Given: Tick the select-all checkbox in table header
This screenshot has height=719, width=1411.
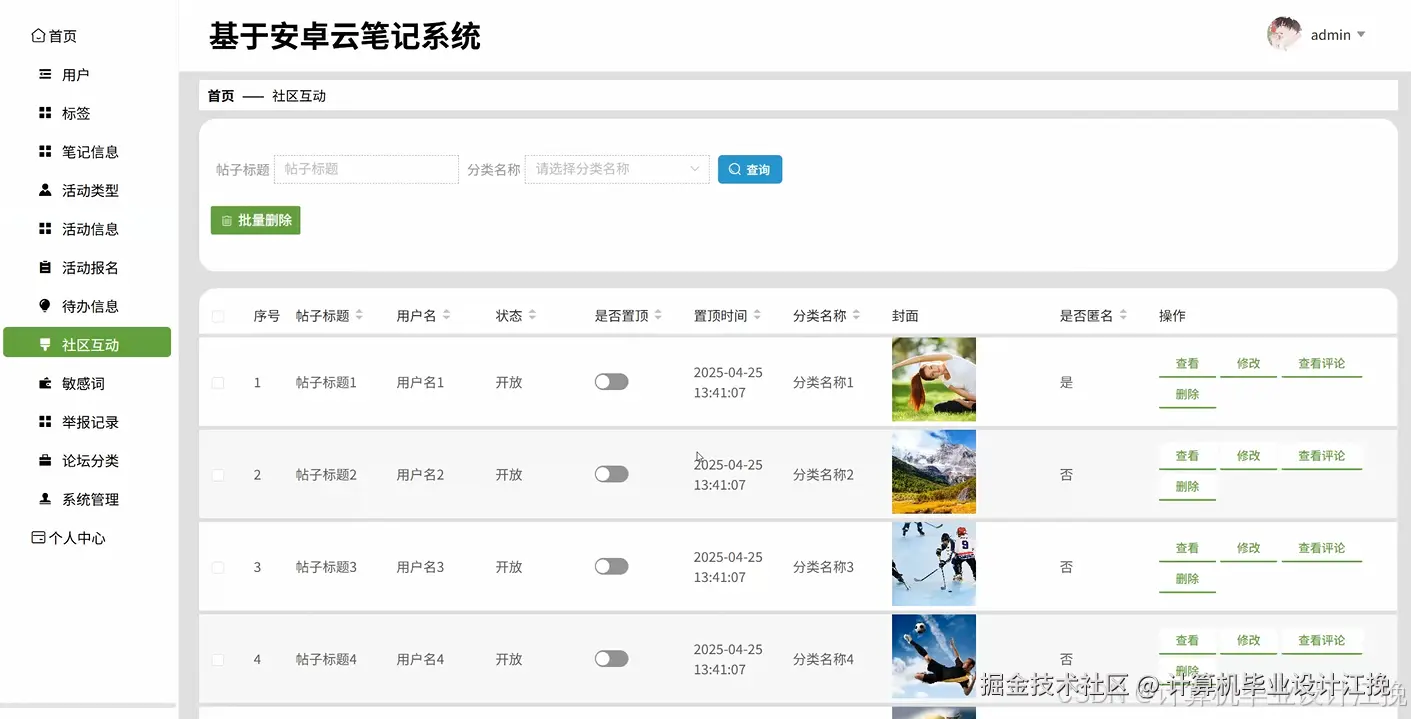Looking at the screenshot, I should 218,316.
